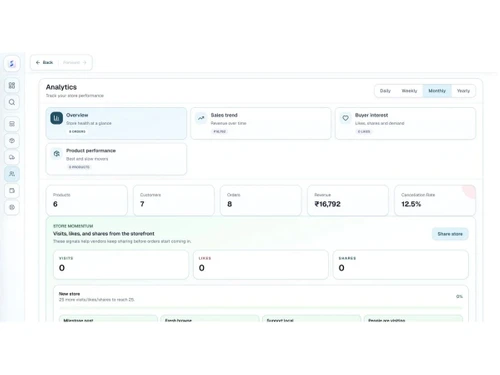Click the stacked layers sidebar icon

click(12, 124)
